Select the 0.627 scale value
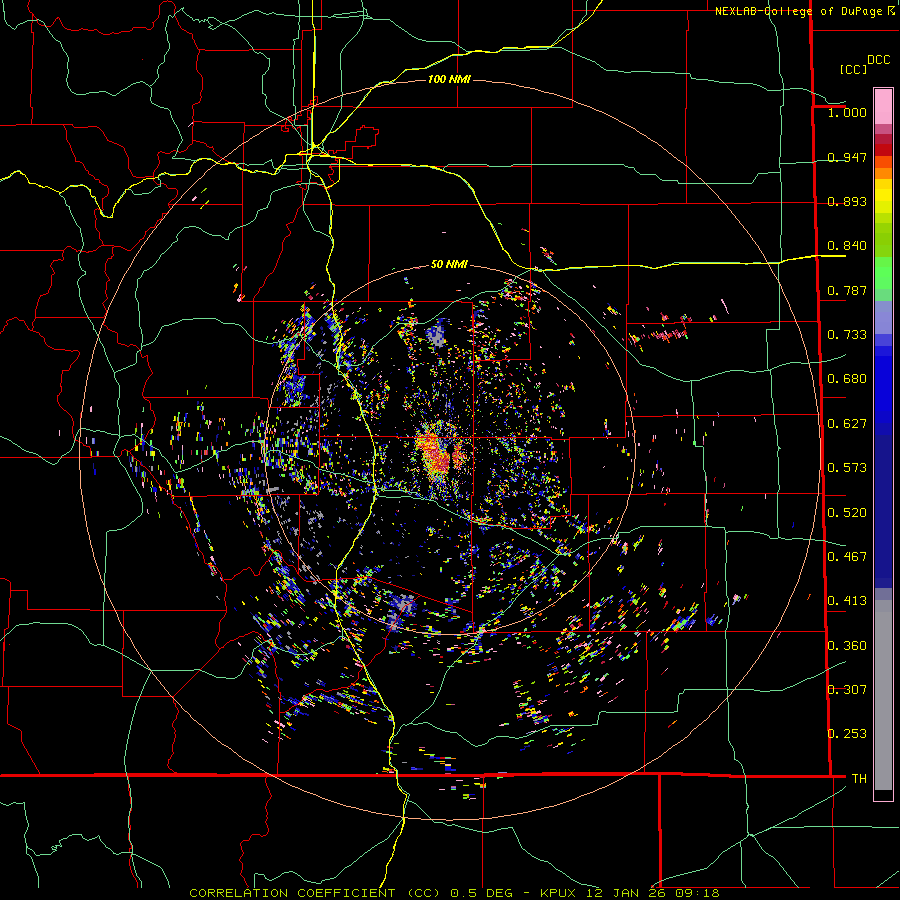The height and width of the screenshot is (900, 900). click(x=847, y=423)
